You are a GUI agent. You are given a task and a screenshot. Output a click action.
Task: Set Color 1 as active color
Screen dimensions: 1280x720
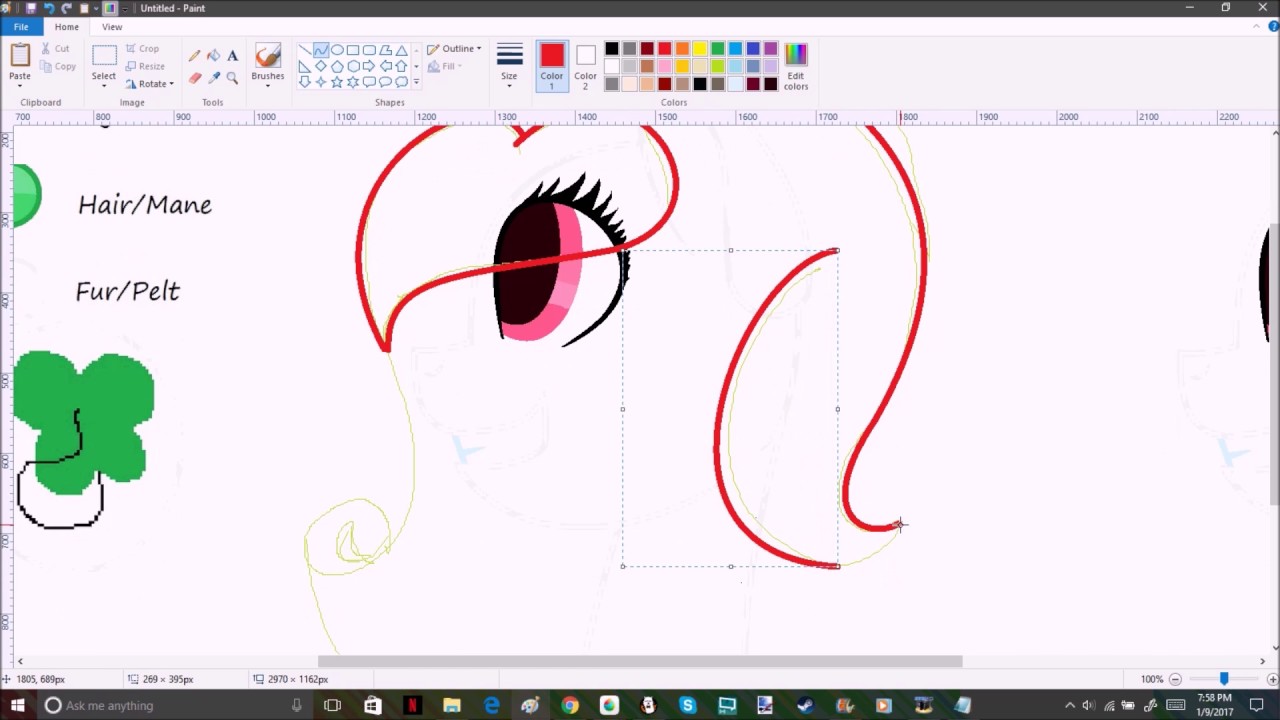[552, 66]
